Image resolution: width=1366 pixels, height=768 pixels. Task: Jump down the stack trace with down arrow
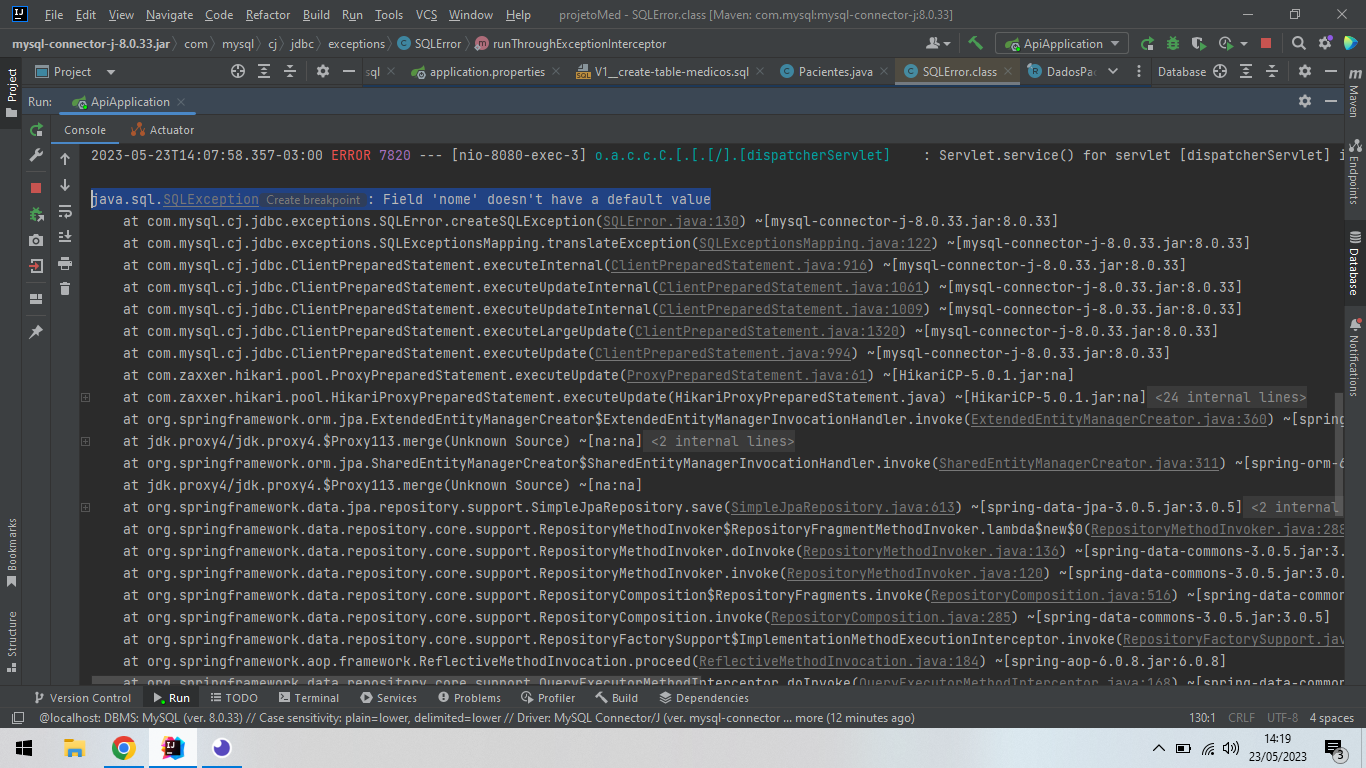click(x=65, y=185)
